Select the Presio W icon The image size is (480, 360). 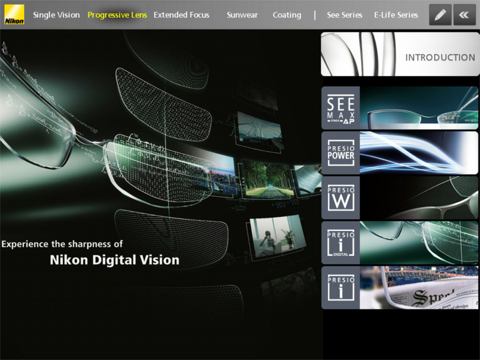pos(341,198)
